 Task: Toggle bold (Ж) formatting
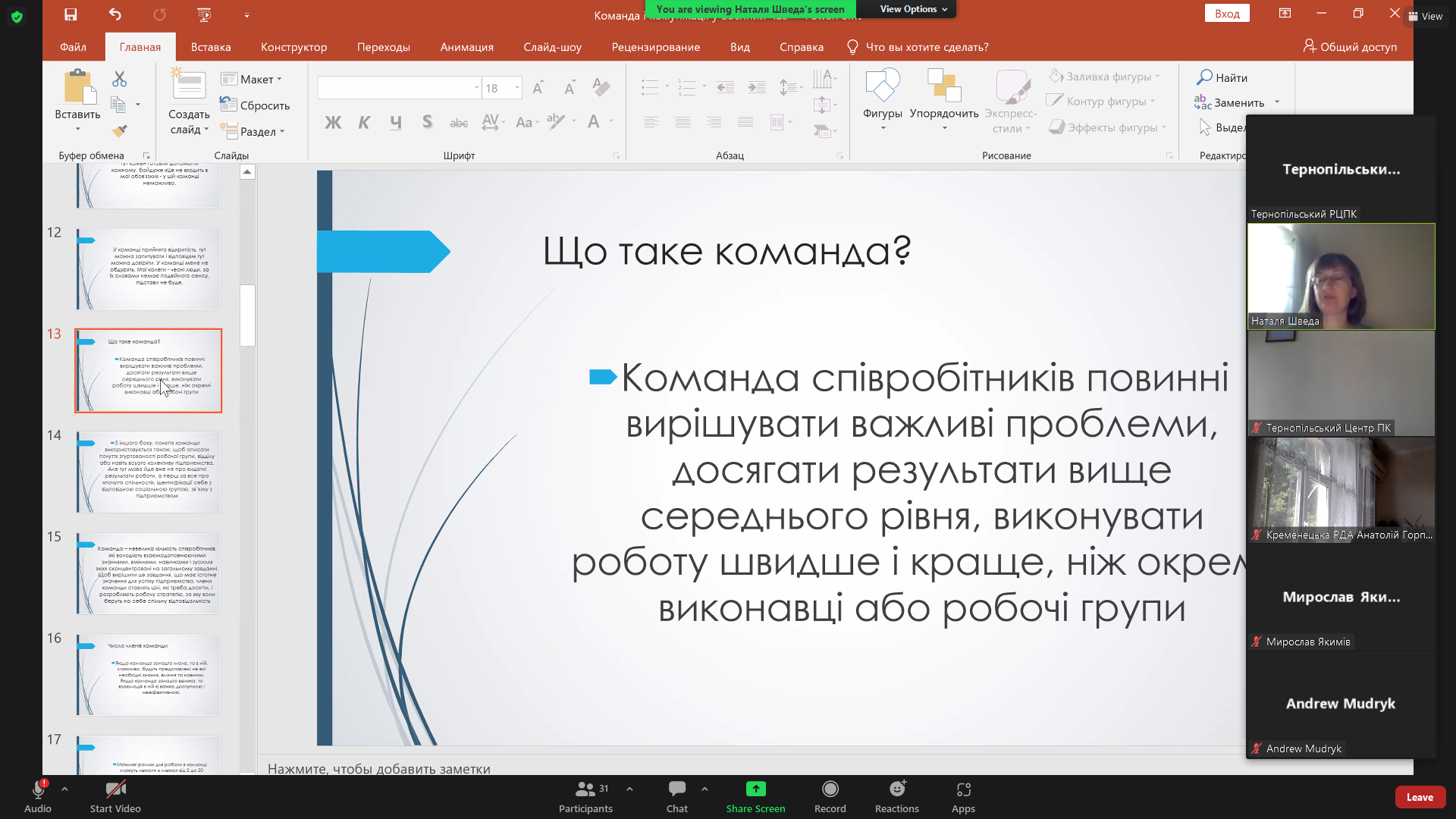tap(333, 122)
